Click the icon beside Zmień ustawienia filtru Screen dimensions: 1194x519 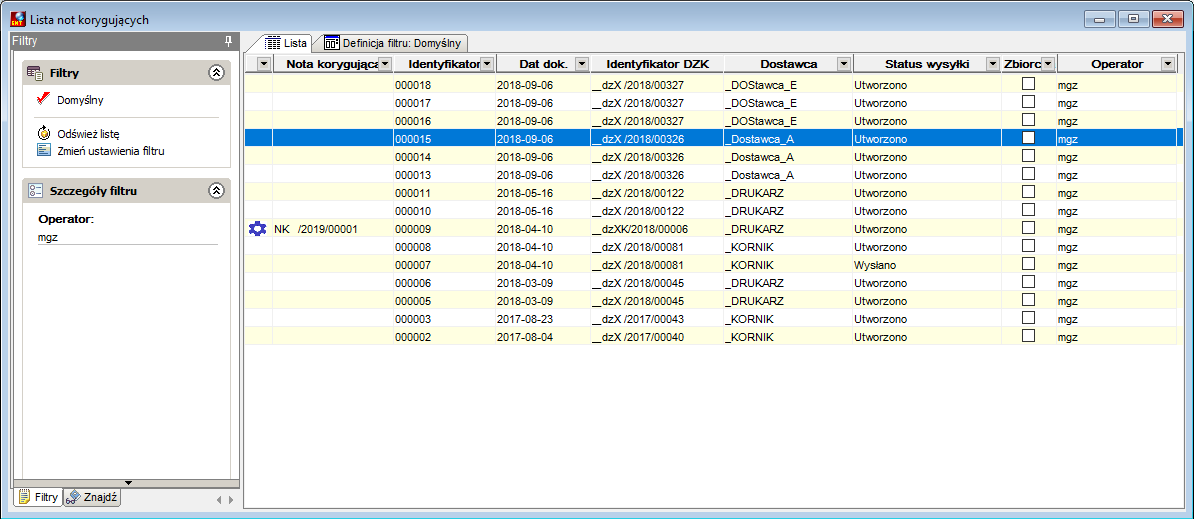[43, 150]
